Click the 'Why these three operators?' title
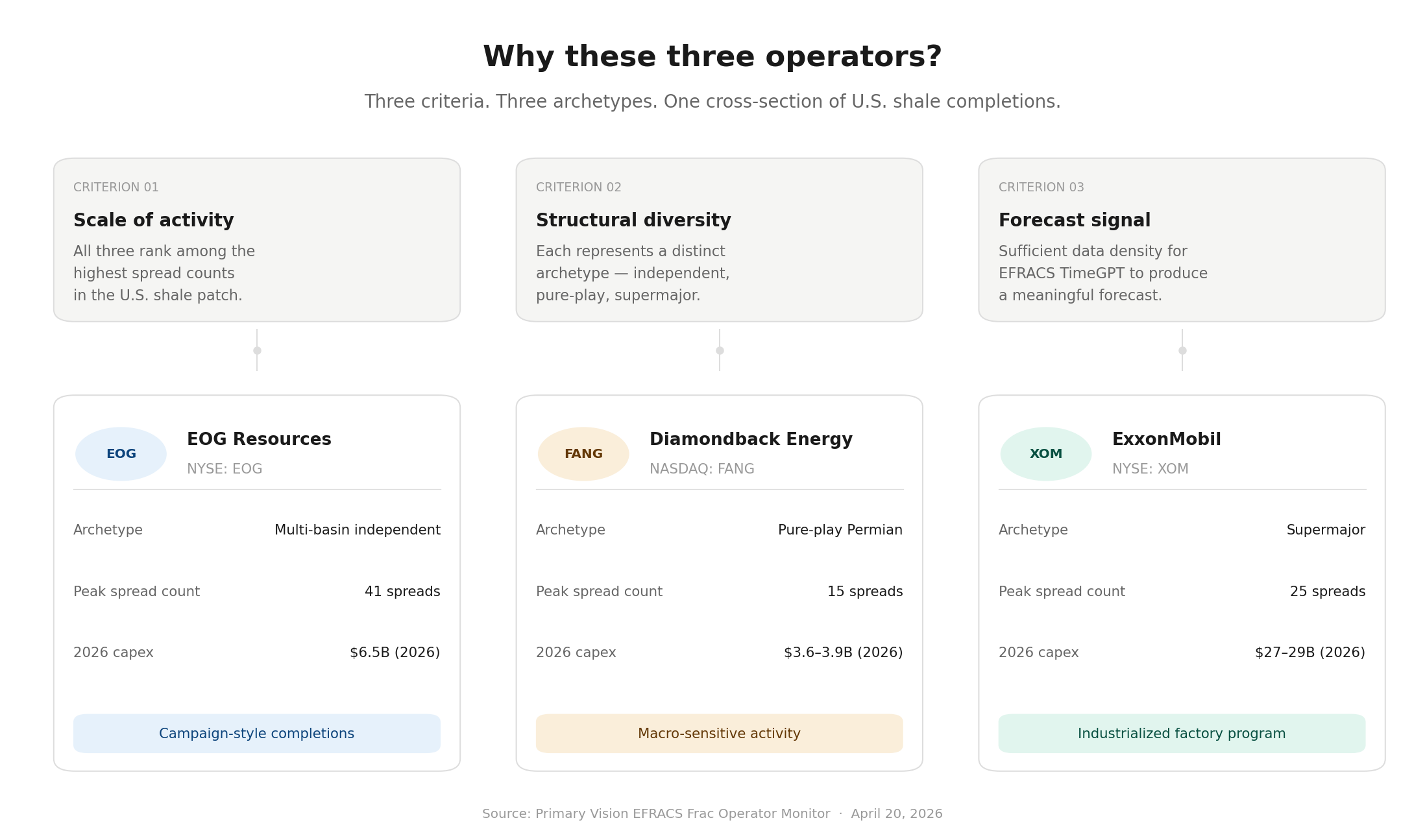Image resolution: width=1425 pixels, height=840 pixels. click(x=712, y=57)
